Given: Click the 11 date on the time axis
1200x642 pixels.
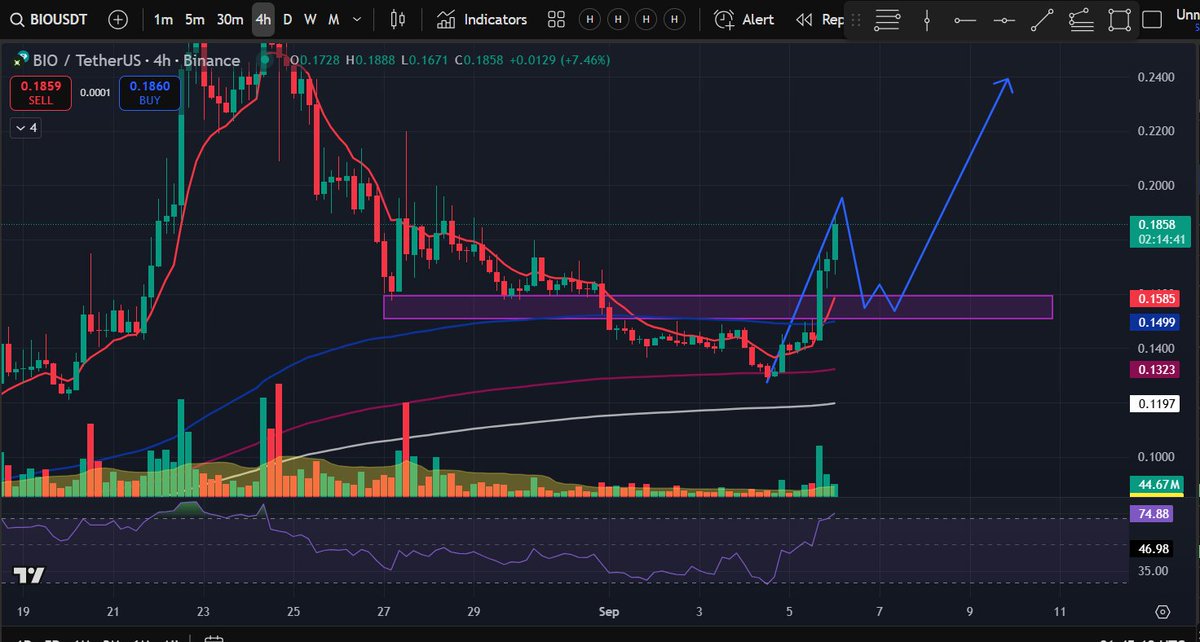Looking at the screenshot, I should point(1059,611).
